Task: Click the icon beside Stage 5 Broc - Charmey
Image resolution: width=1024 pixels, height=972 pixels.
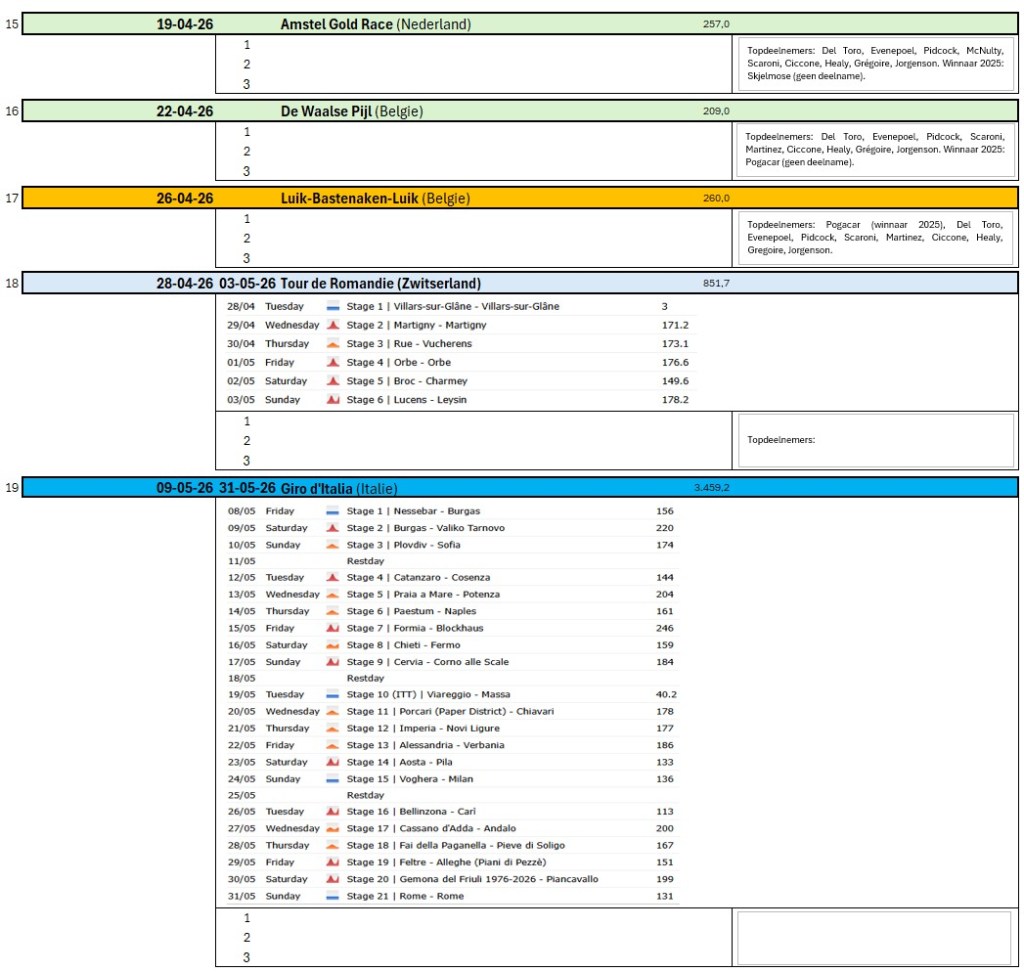Action: pos(332,381)
